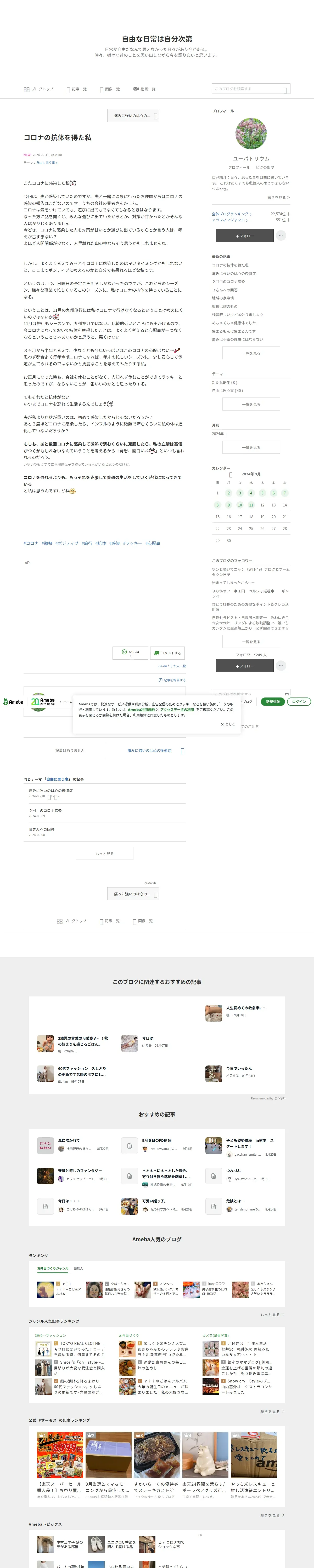Close the cookie notice with とじる
The height and width of the screenshot is (1568, 314).
click(228, 724)
